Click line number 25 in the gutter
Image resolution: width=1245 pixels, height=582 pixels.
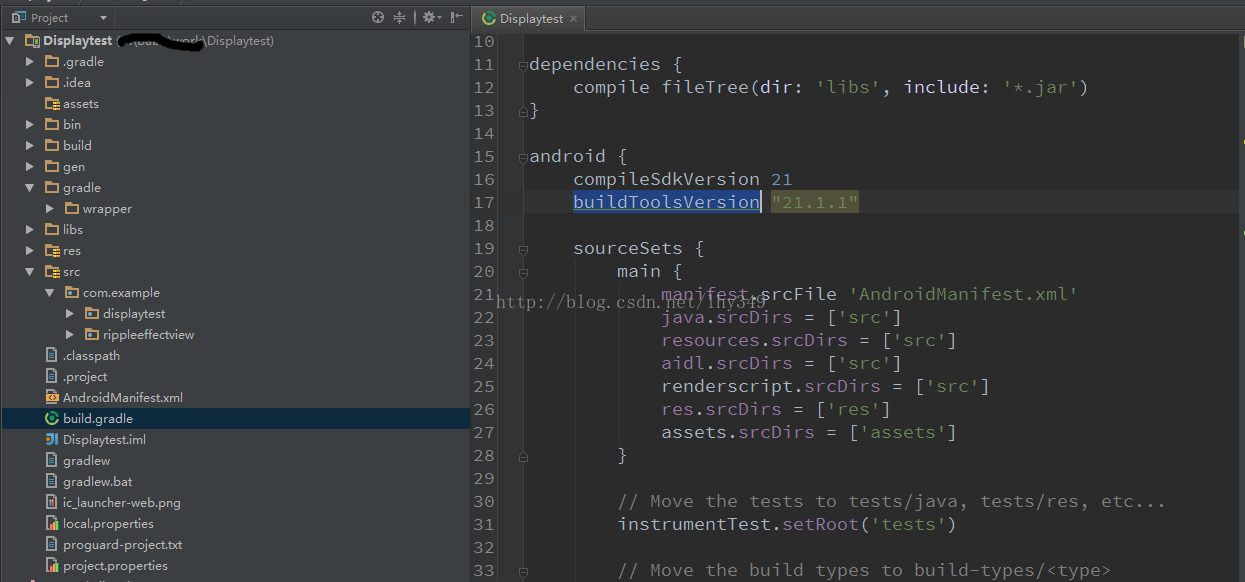(484, 387)
